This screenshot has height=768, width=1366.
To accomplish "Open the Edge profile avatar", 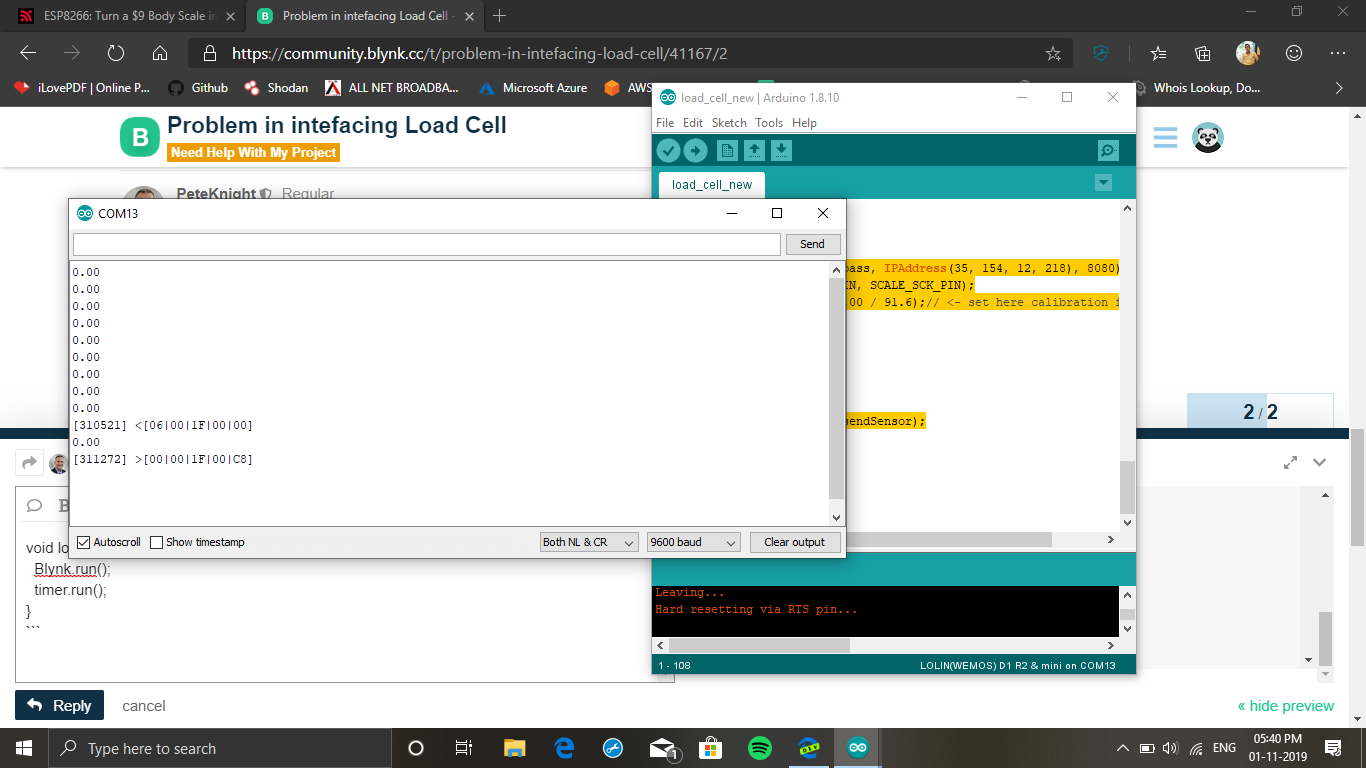I will pyautogui.click(x=1247, y=53).
